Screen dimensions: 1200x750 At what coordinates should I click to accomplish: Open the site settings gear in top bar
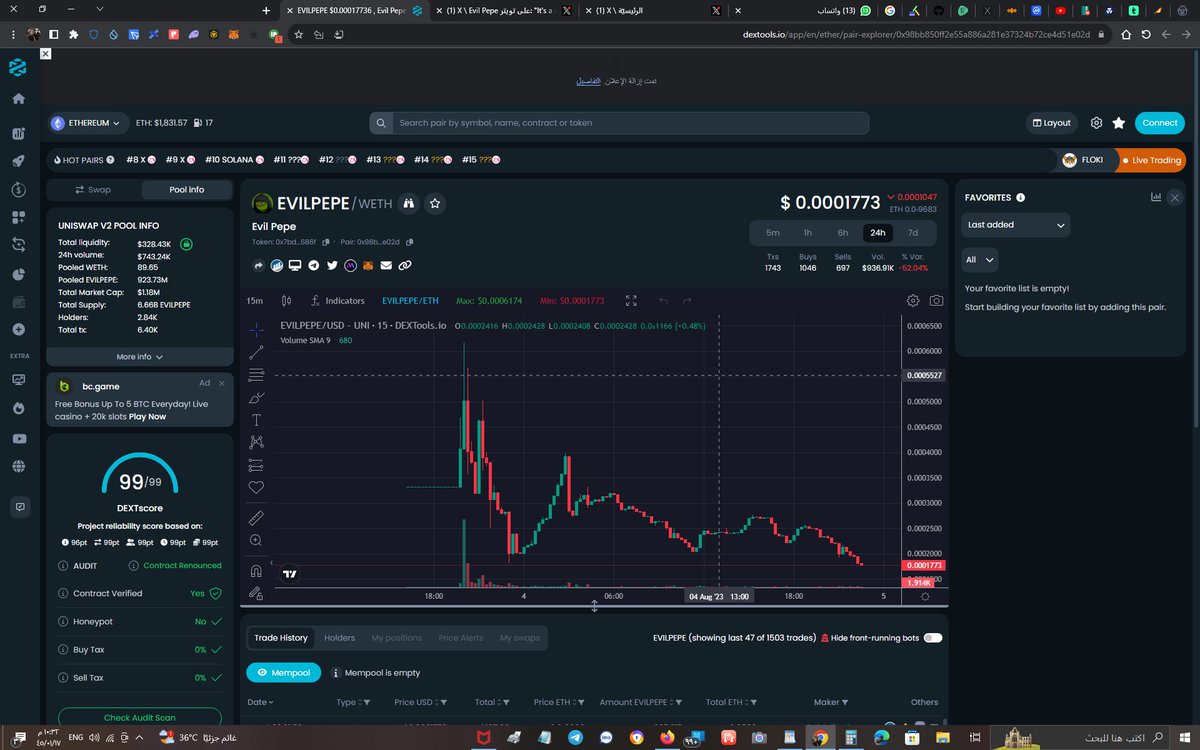[x=1096, y=123]
